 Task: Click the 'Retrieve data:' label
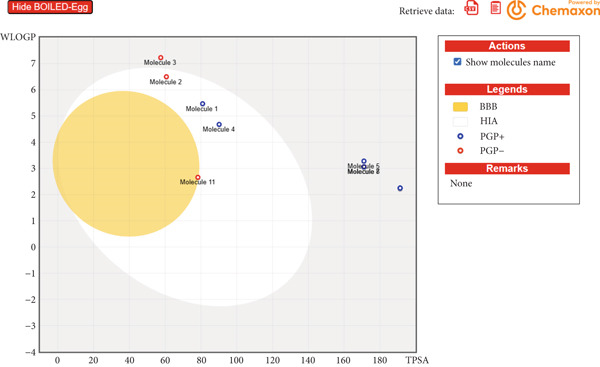point(427,11)
